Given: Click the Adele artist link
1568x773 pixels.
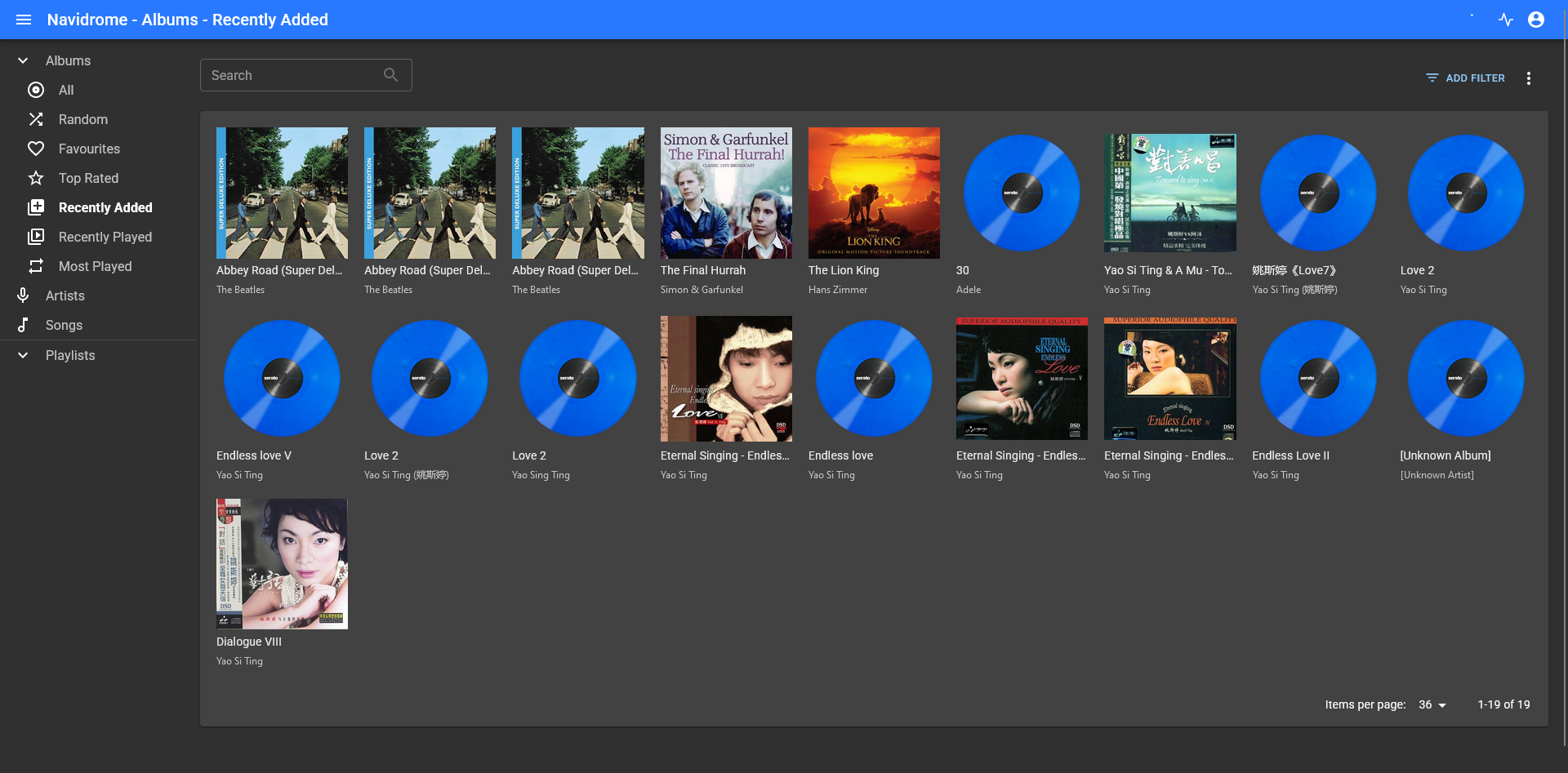Looking at the screenshot, I should pos(969,290).
